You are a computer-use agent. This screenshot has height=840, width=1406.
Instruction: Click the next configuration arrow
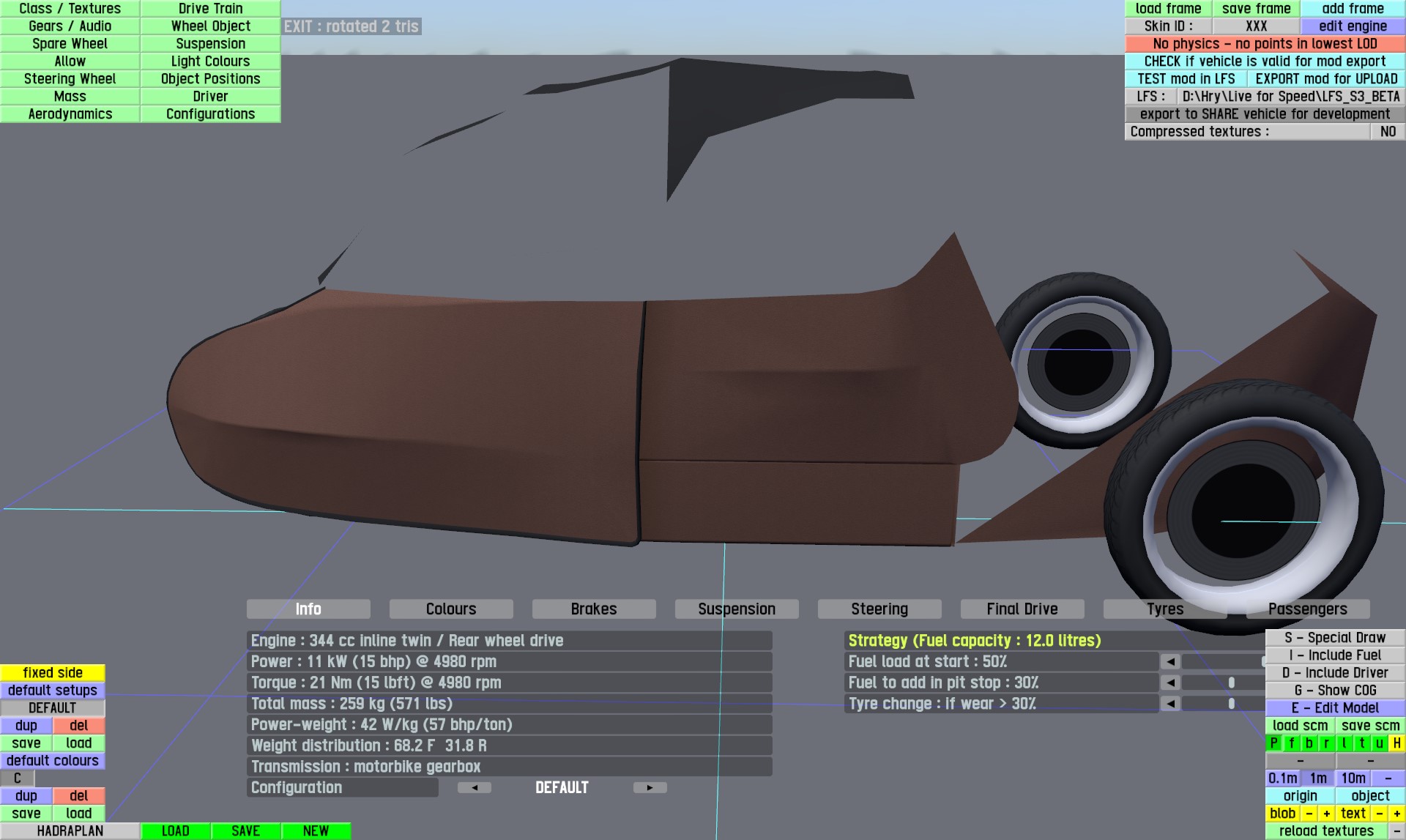pos(650,788)
